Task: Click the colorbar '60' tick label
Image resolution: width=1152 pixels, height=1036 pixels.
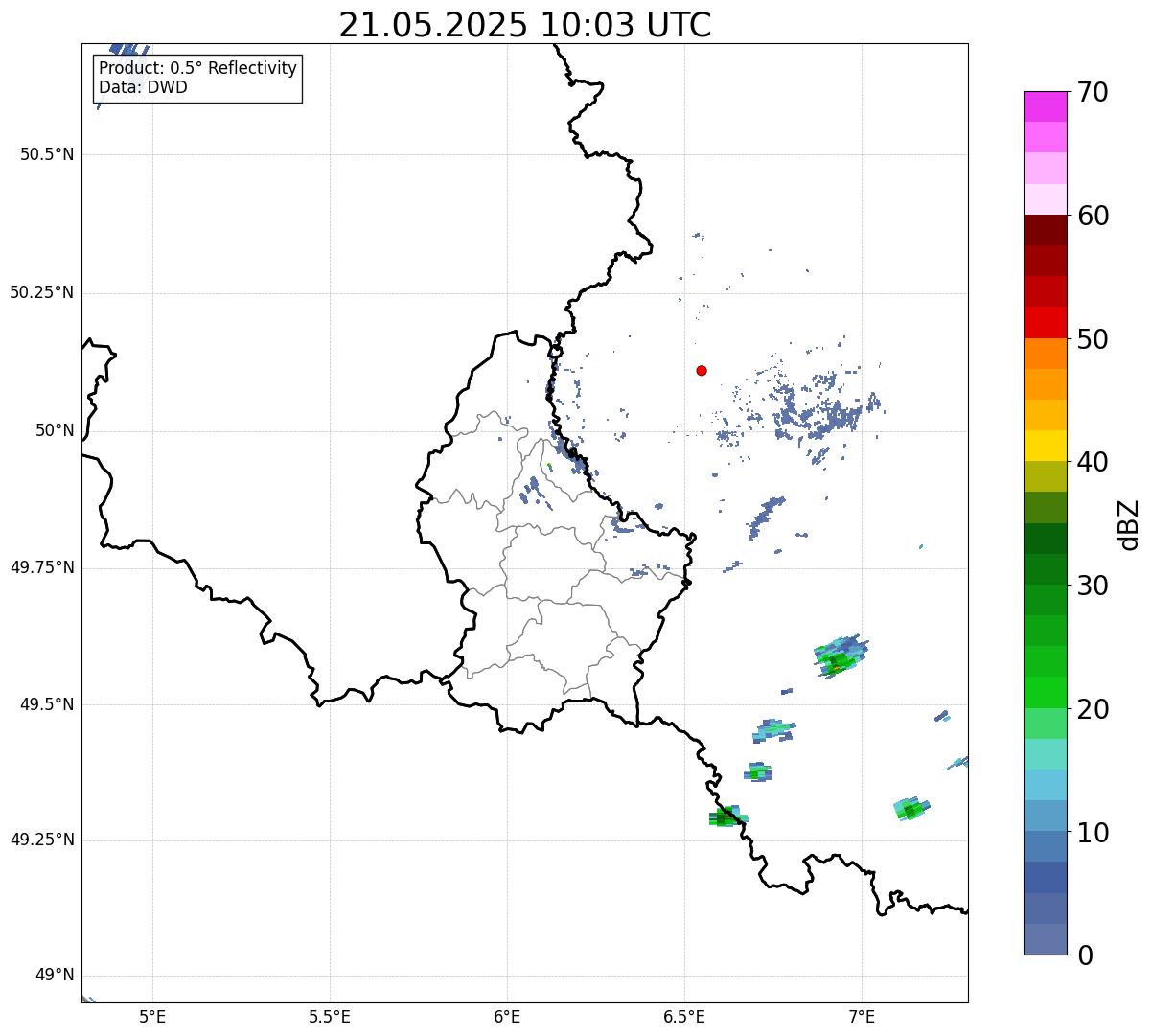Action: [1093, 216]
